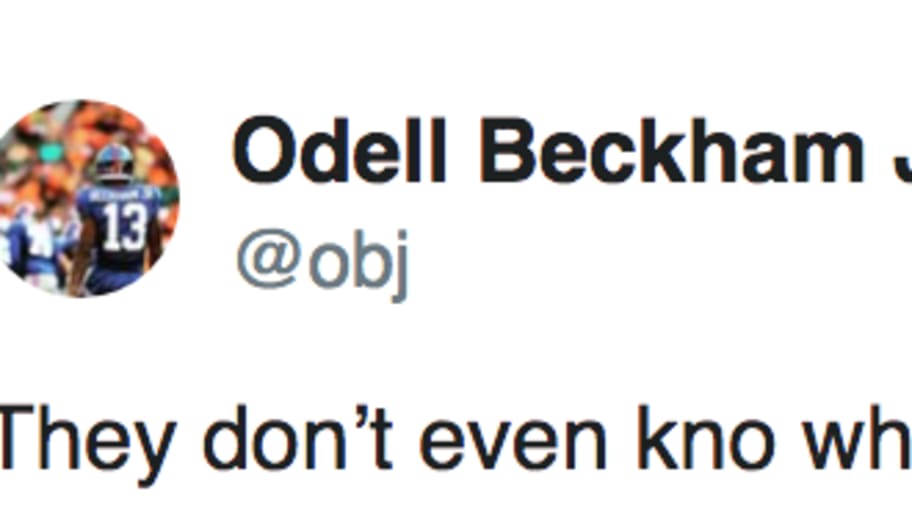Click the word 'kno' in the tweet
The height and width of the screenshot is (516, 912).
[706, 438]
